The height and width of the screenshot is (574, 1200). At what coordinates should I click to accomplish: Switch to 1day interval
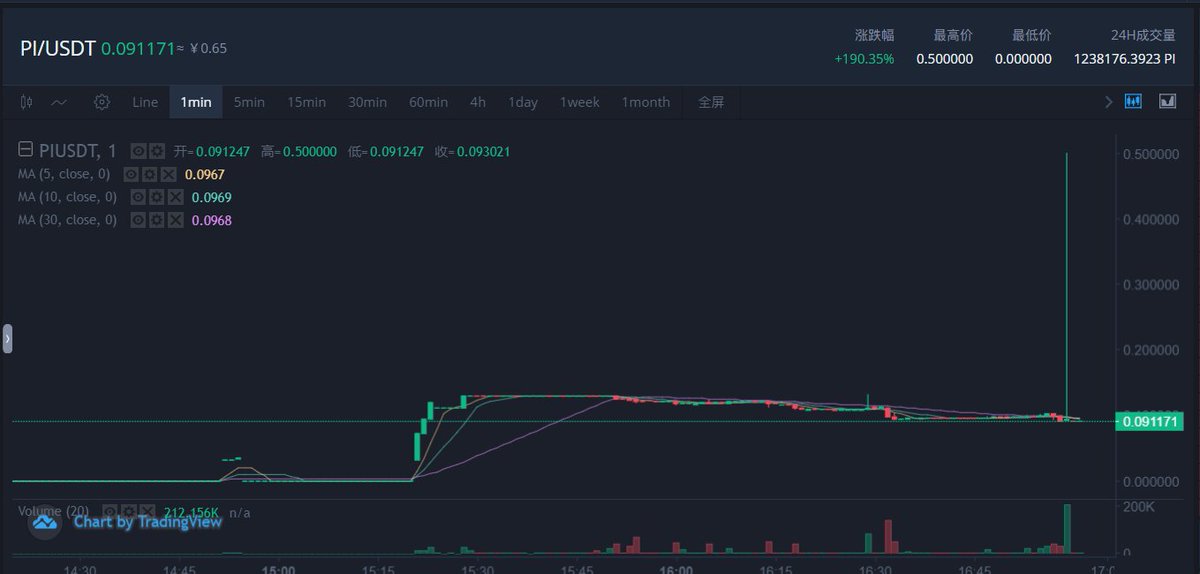pyautogui.click(x=522, y=102)
